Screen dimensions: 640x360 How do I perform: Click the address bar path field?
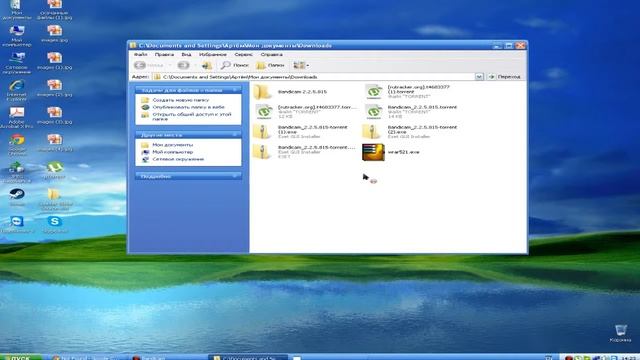[x=313, y=77]
